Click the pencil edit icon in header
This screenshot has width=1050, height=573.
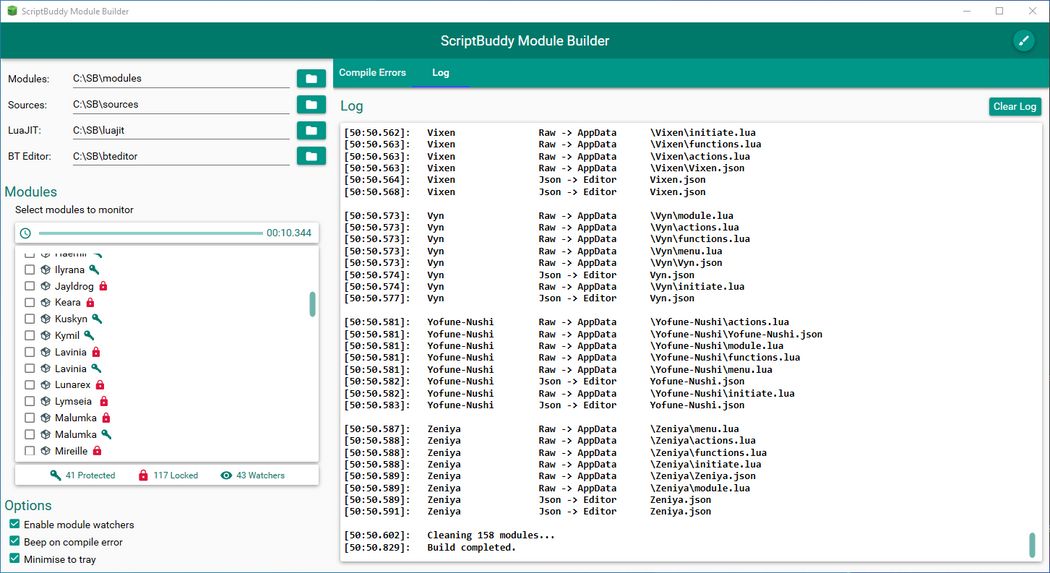coord(1023,40)
